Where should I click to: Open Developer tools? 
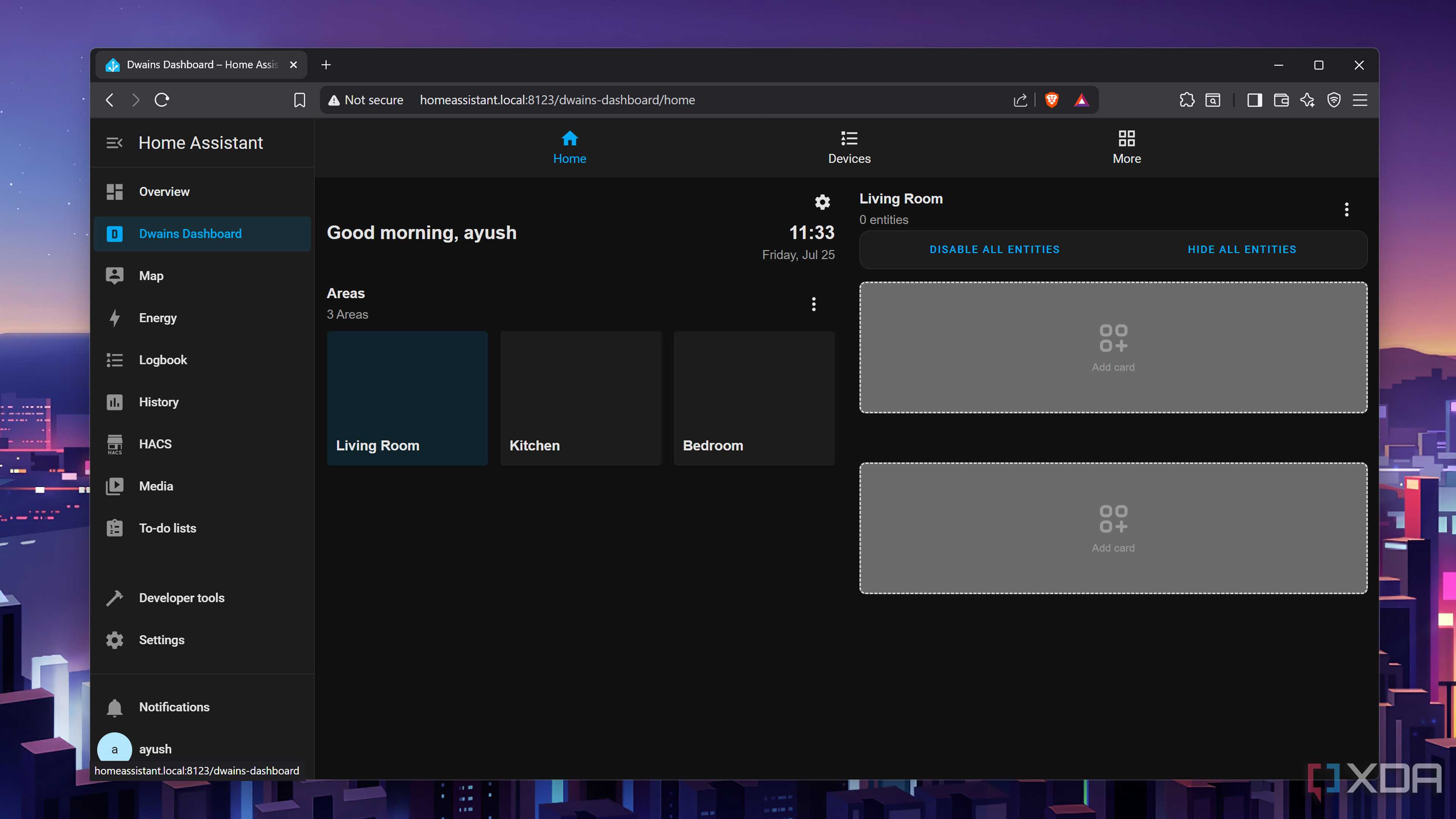pos(202,598)
